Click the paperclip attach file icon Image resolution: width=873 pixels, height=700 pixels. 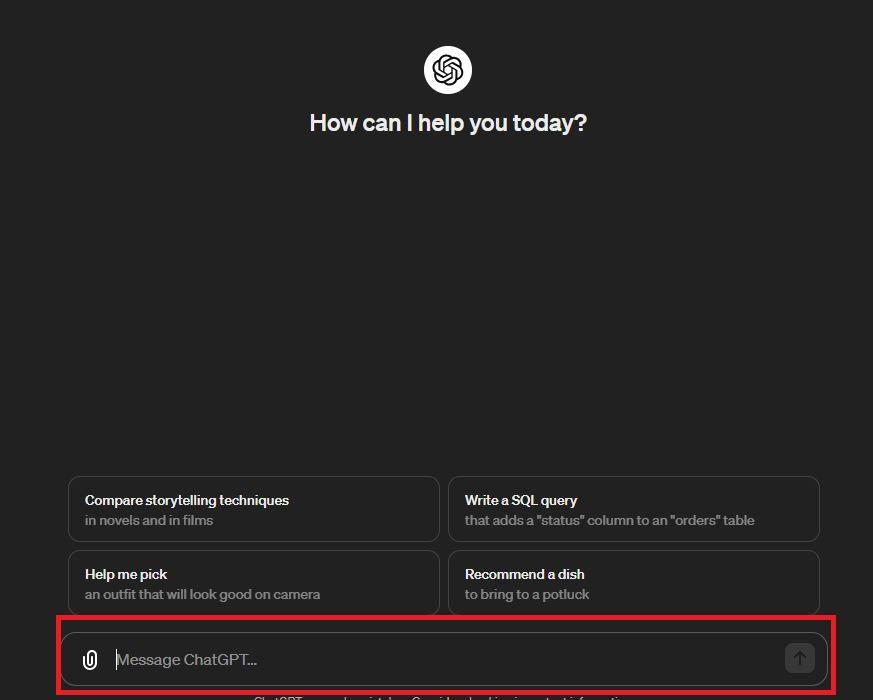pyautogui.click(x=90, y=660)
